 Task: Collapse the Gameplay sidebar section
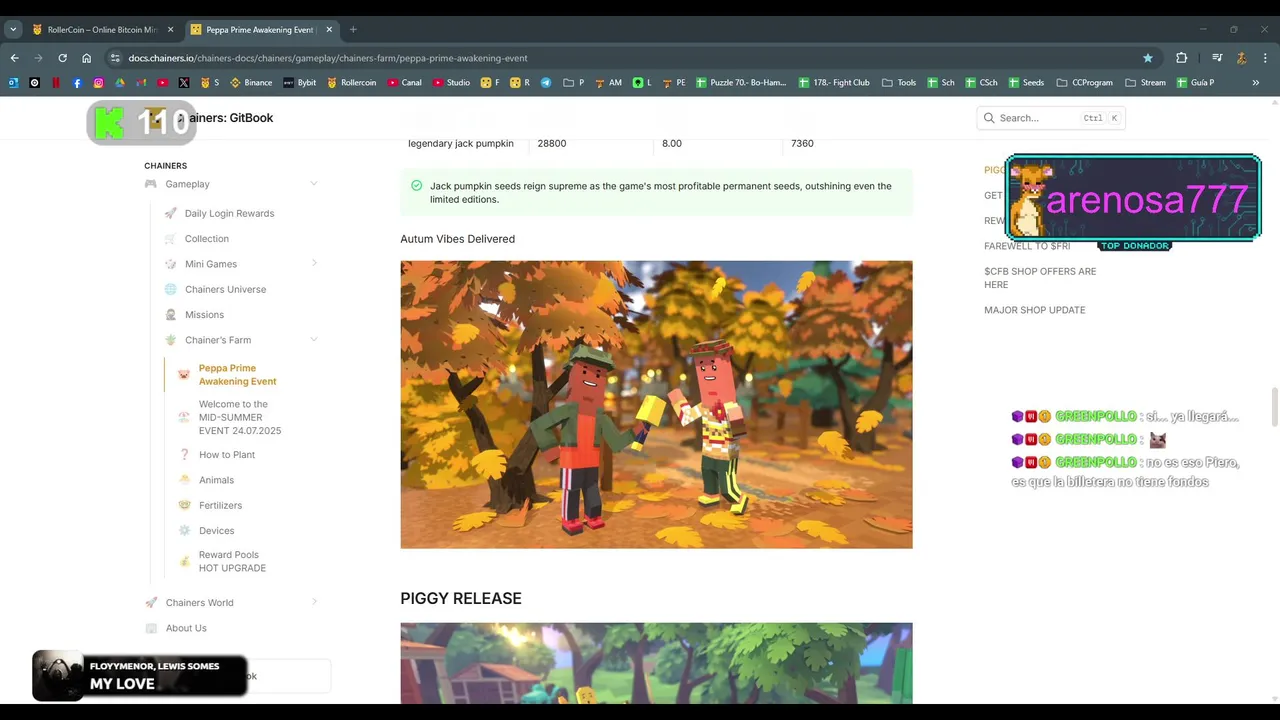tap(314, 184)
